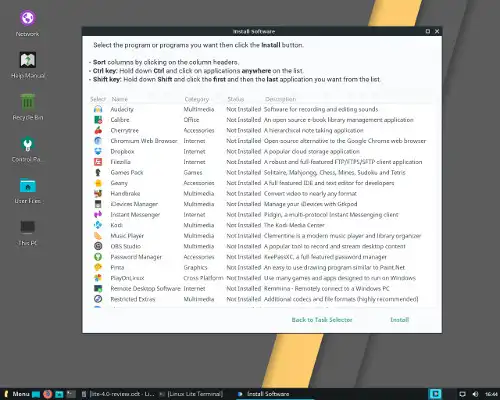The image size is (500, 400).
Task: Select the Kodi icon in the list
Action: click(x=98, y=225)
